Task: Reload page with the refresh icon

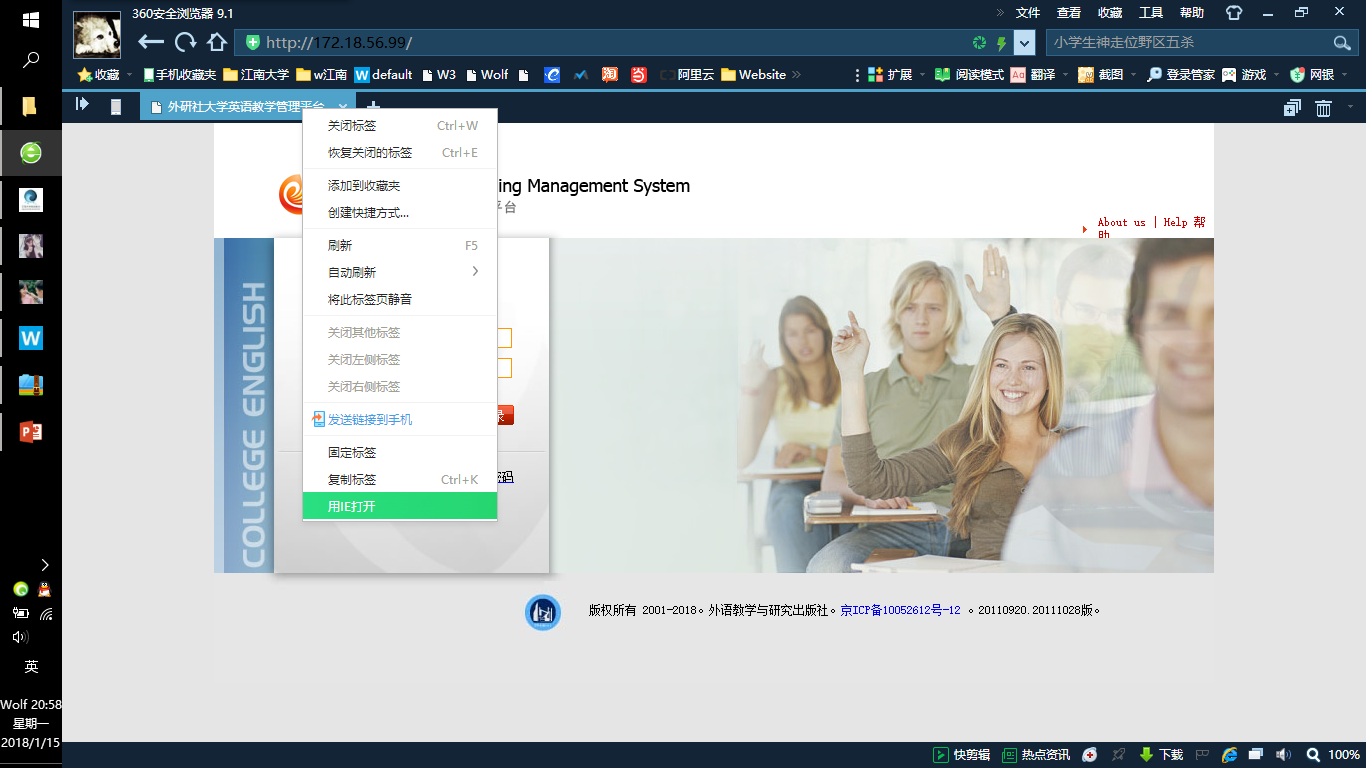Action: [185, 42]
